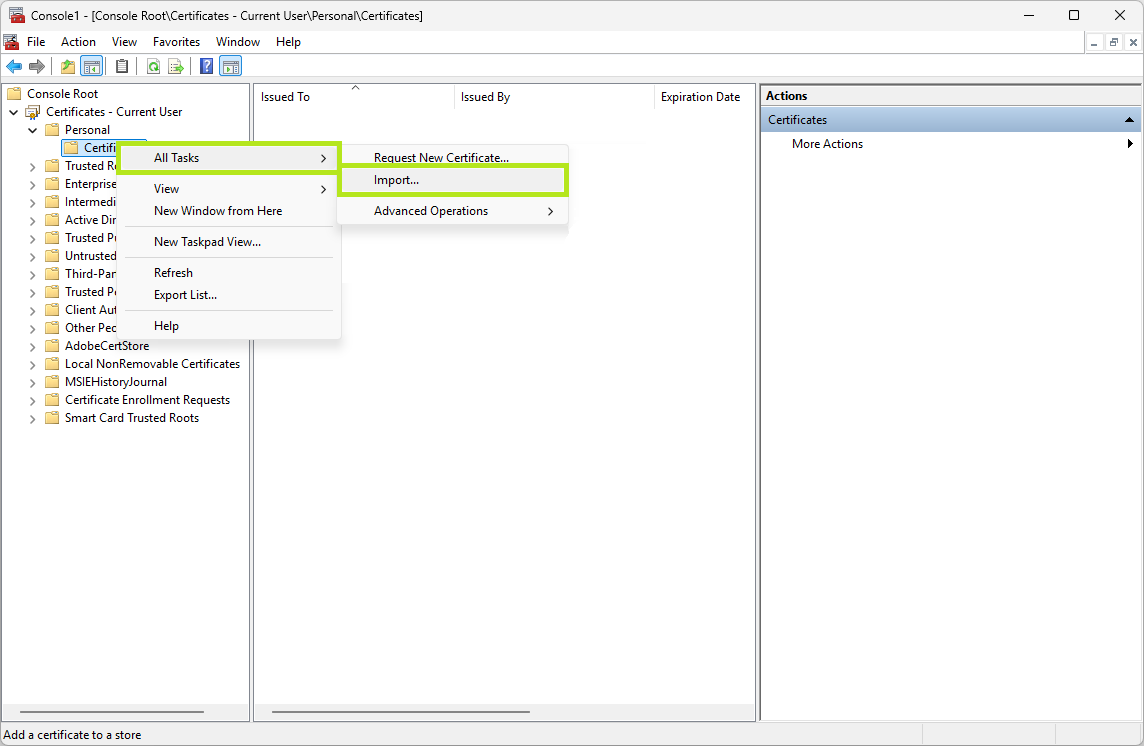Expand the Other Peo tree node

click(x=32, y=328)
